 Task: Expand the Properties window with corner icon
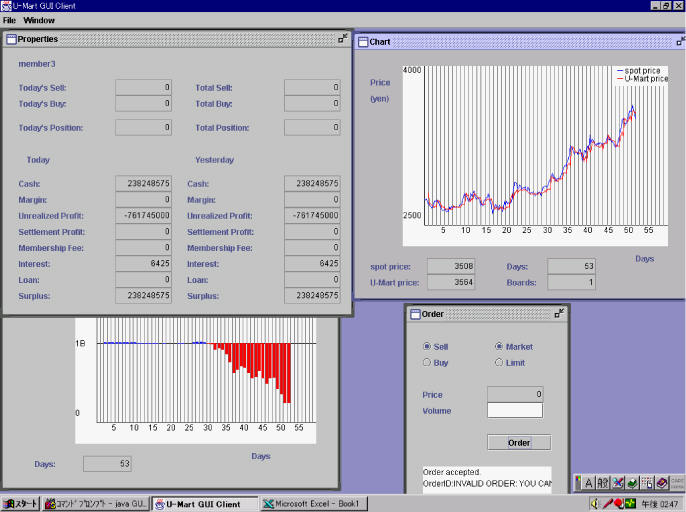pos(343,38)
